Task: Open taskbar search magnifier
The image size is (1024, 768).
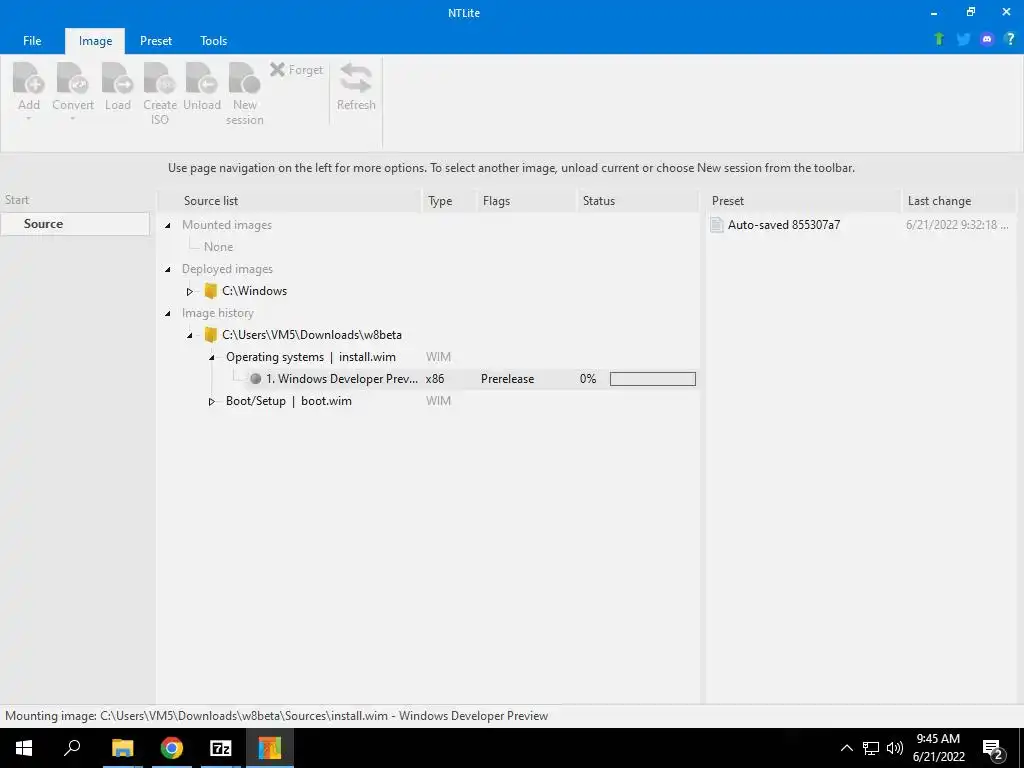Action: point(72,748)
